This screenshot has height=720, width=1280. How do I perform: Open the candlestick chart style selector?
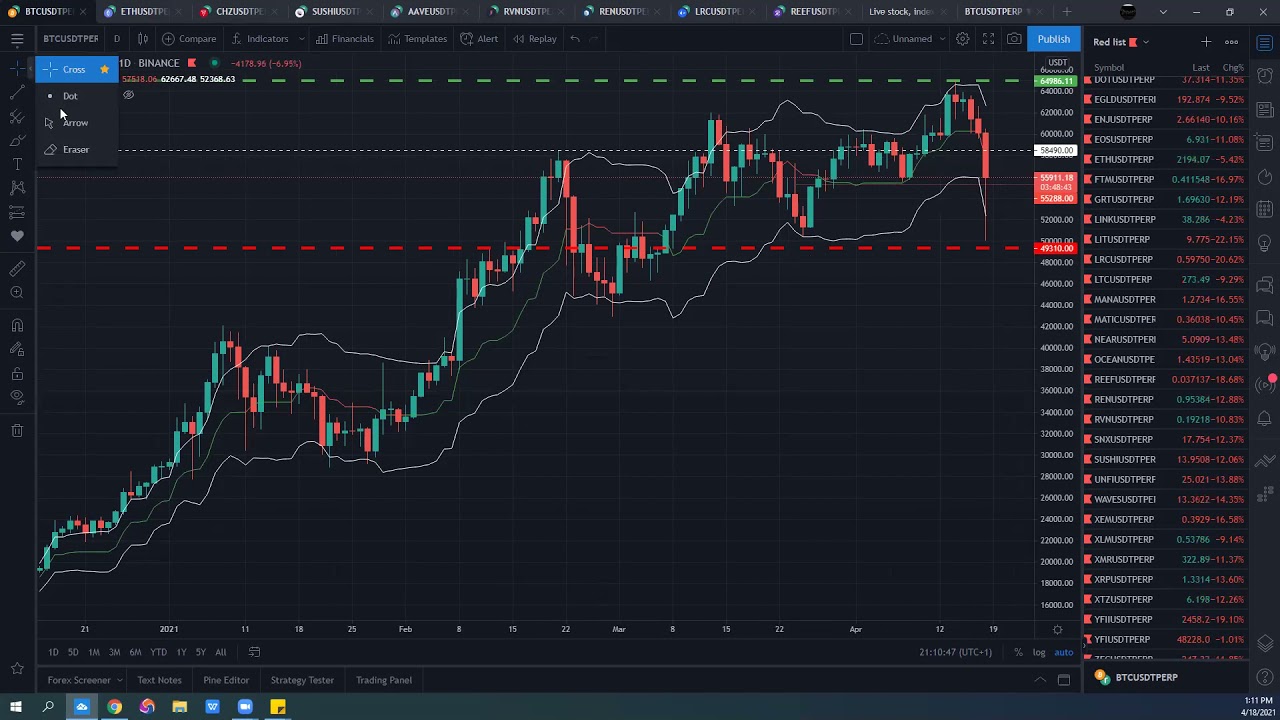(143, 39)
